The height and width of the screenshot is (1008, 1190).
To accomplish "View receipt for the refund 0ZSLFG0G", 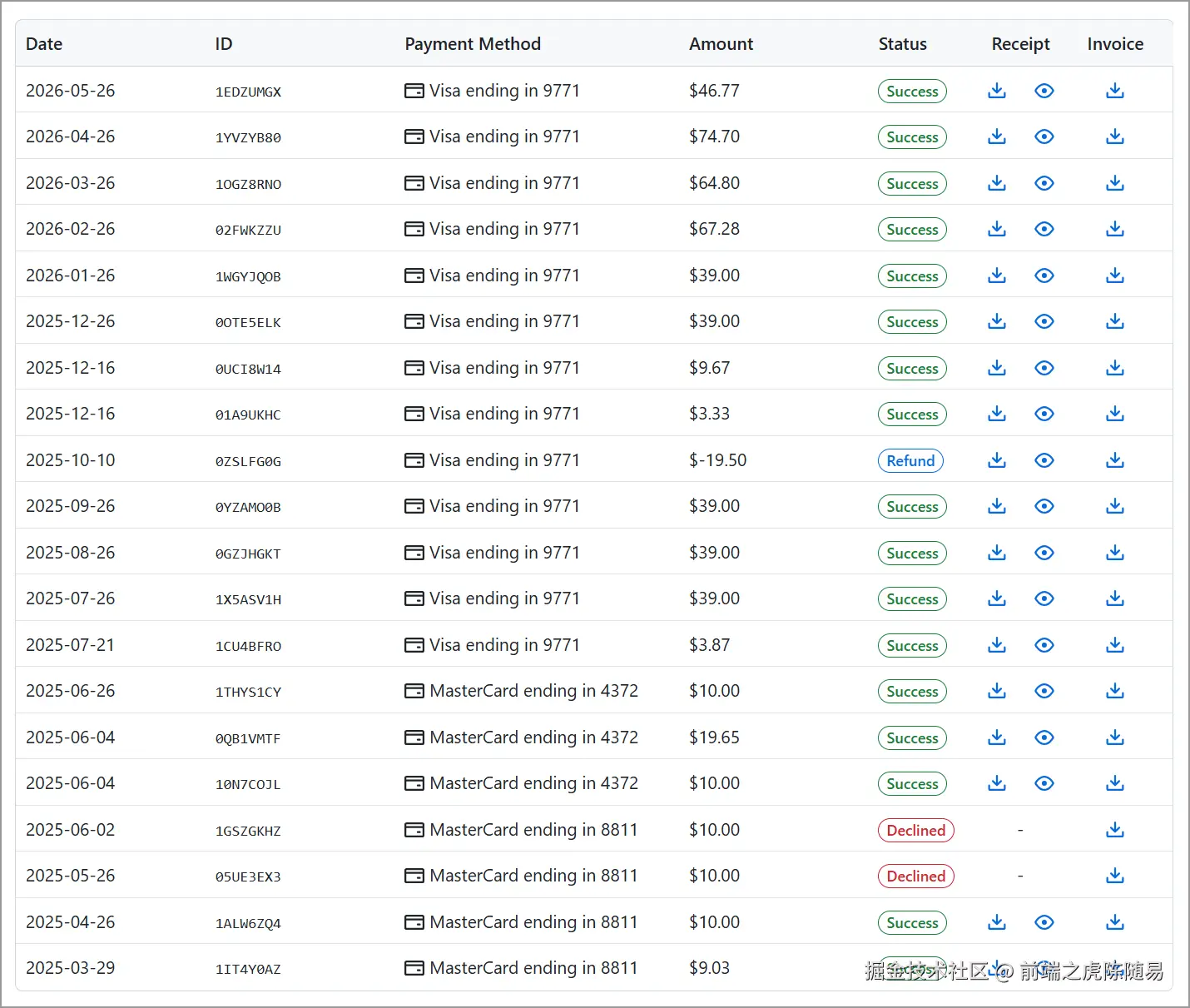I will click(1044, 460).
